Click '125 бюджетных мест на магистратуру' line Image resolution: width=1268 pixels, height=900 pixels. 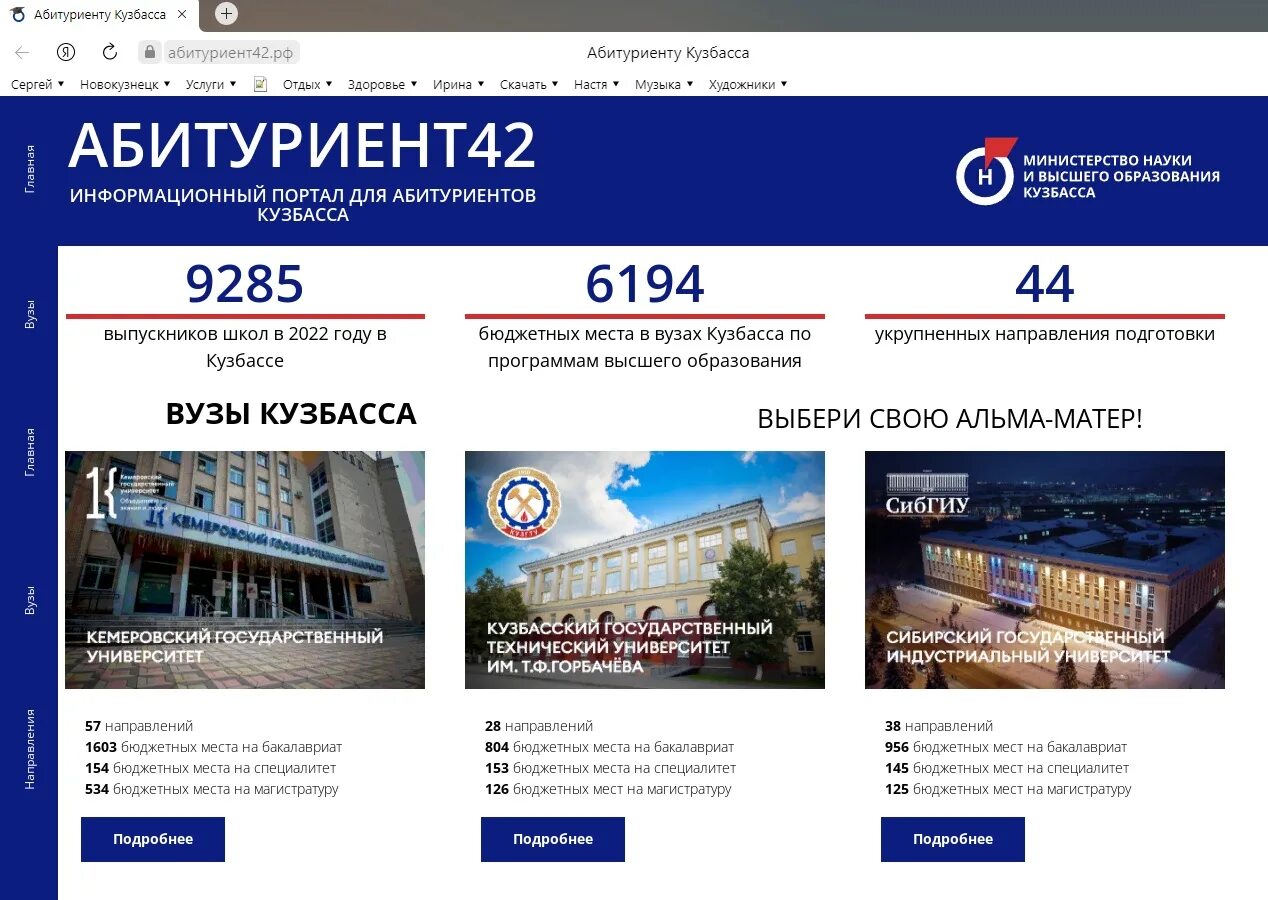tap(1008, 789)
